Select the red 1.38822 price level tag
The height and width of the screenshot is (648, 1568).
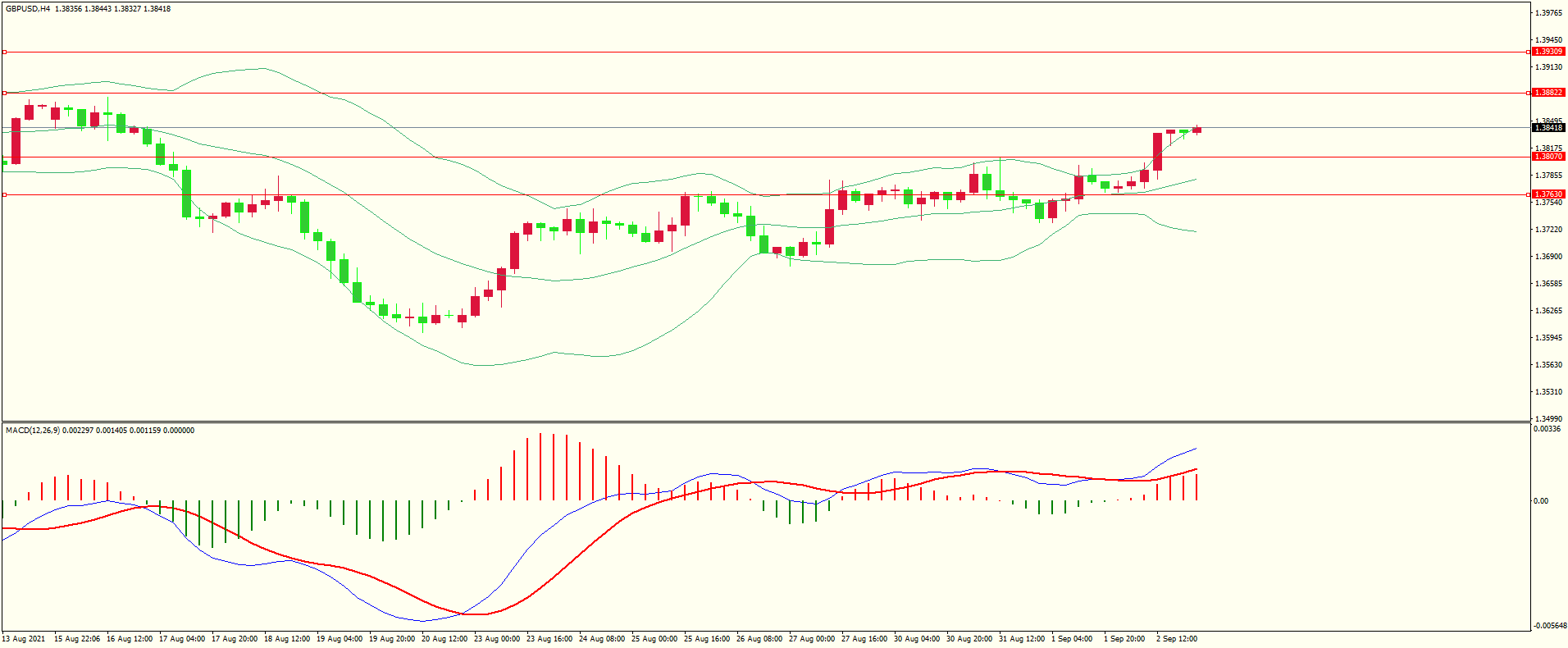(x=1548, y=93)
